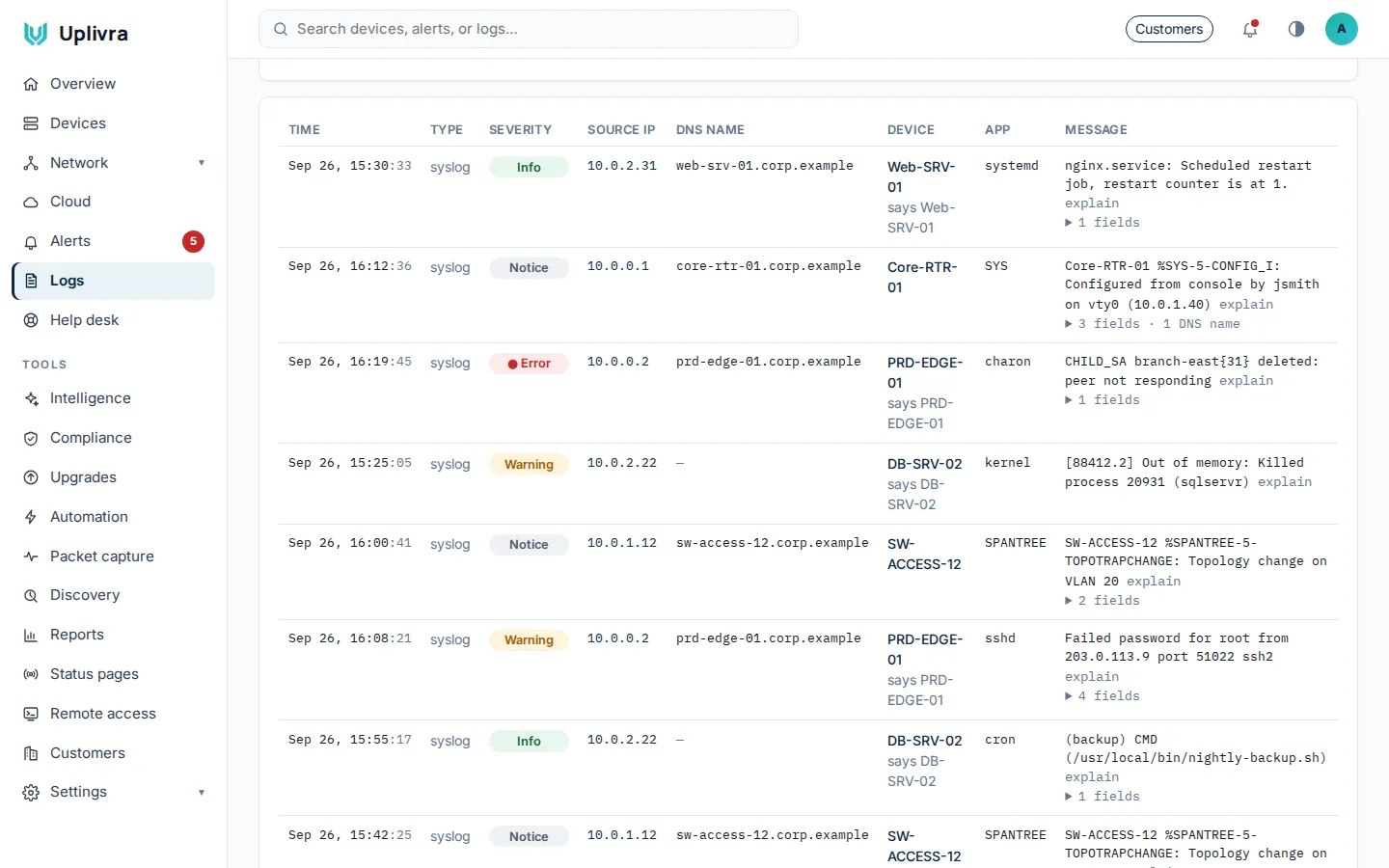Open Remote access tool
Image resolution: width=1389 pixels, height=868 pixels.
coord(113,714)
